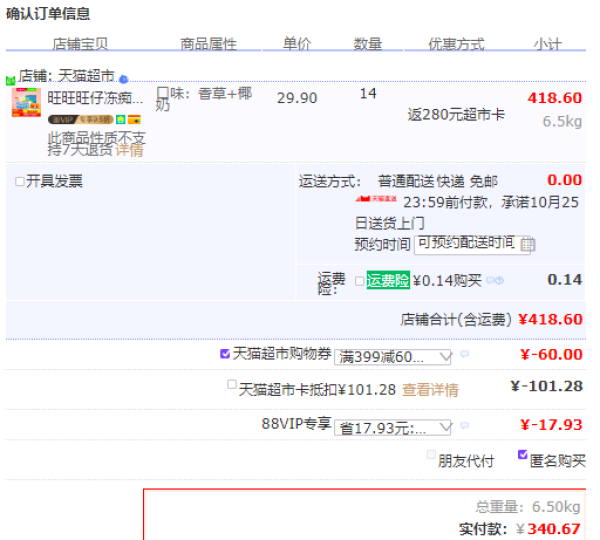Click the green badge after the 88VIP tag
Screen dimensions: 600x540
pos(121,119)
